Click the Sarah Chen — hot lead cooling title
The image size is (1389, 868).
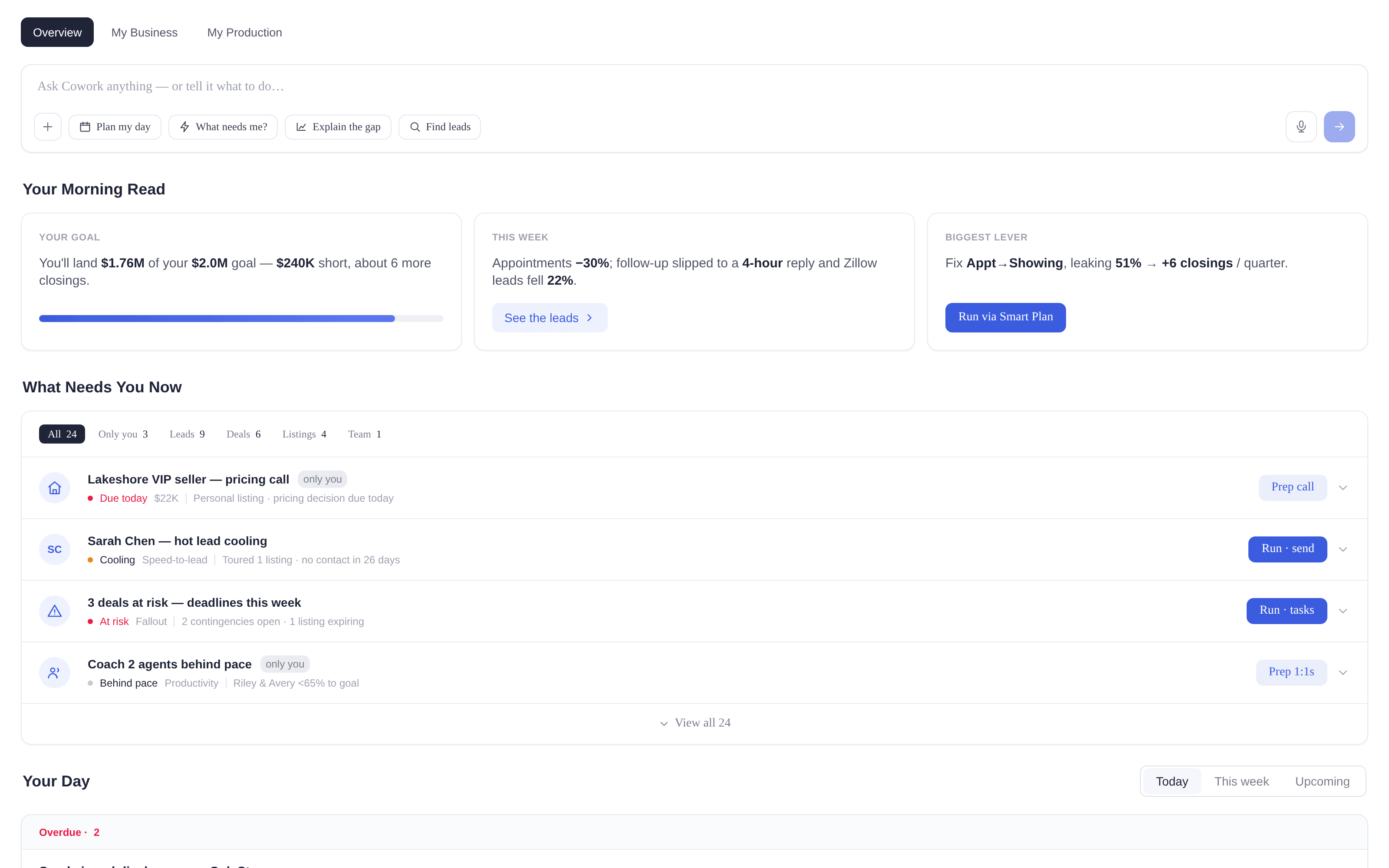178,541
